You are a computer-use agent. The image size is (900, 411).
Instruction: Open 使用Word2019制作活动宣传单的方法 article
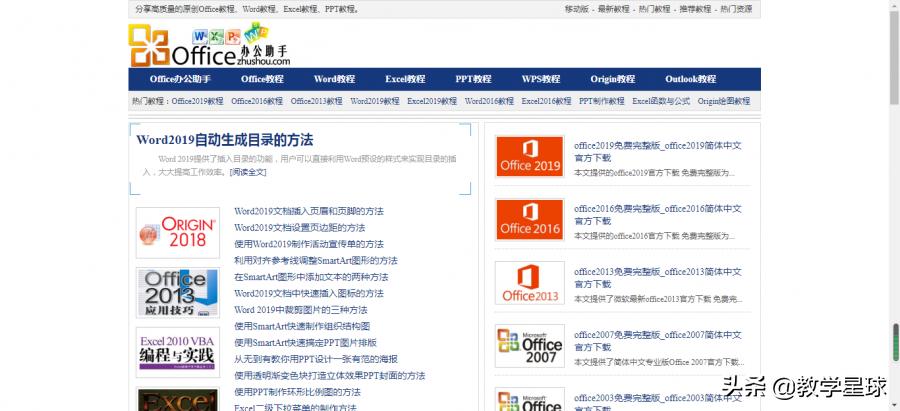[x=309, y=244]
